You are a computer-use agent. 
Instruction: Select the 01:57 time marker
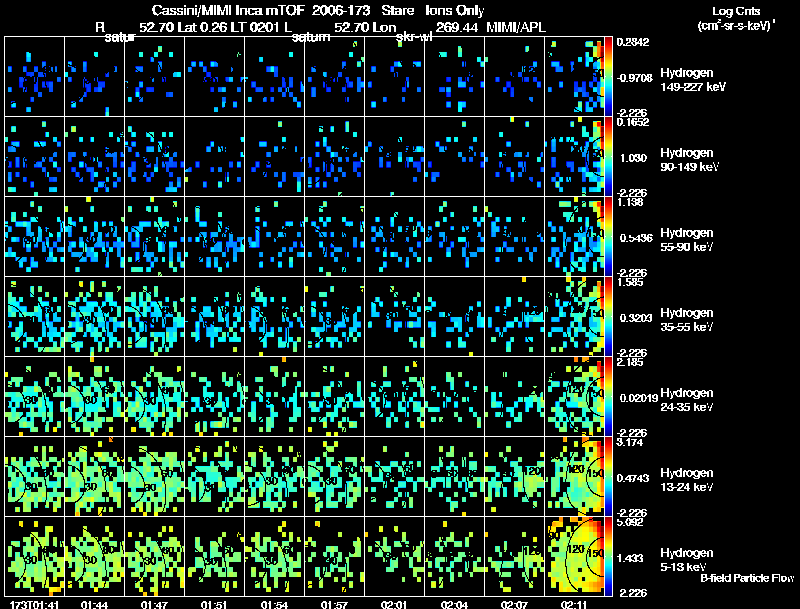click(334, 603)
